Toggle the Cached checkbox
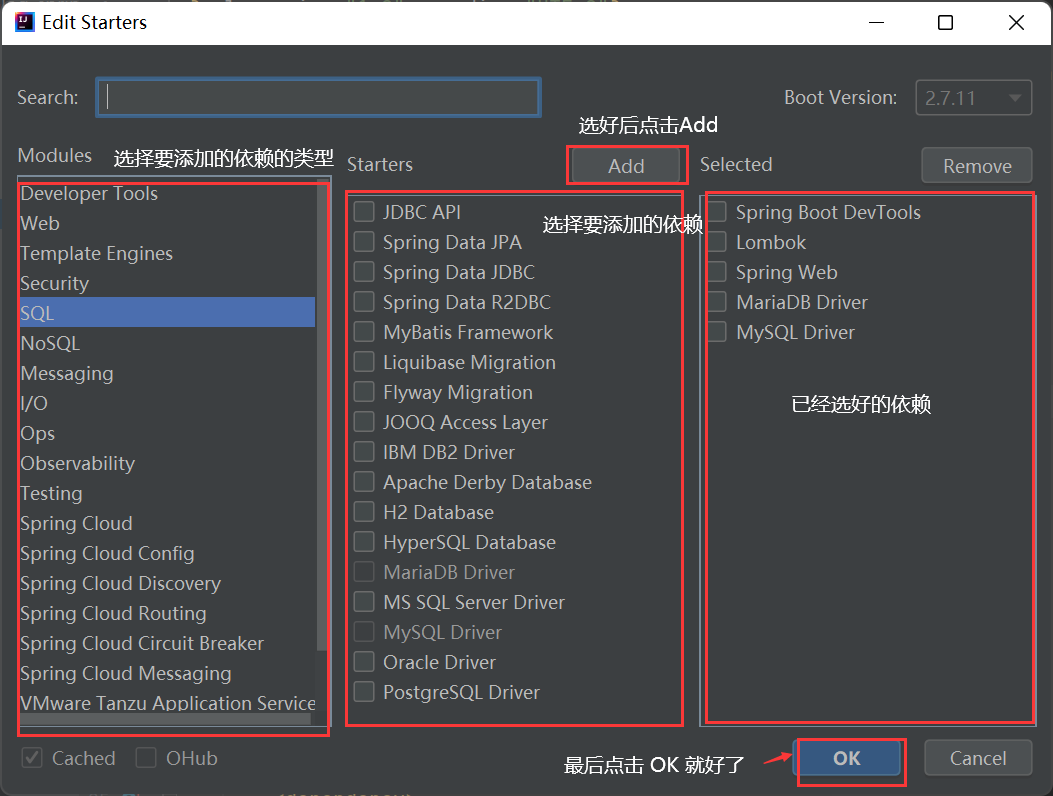This screenshot has height=796, width=1053. pos(32,758)
